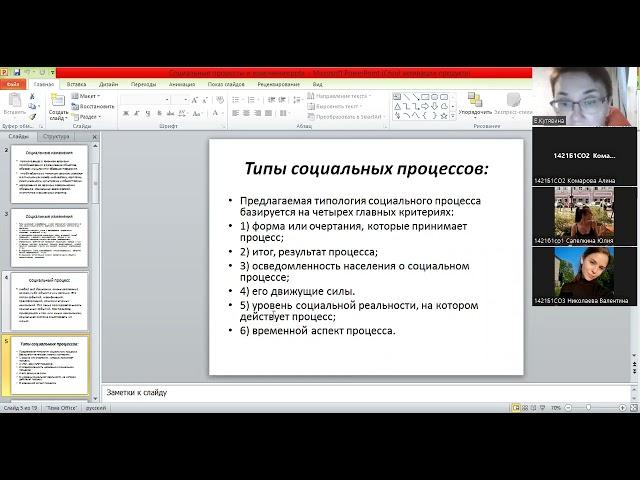Toggle italic (К) formatting

(137, 113)
